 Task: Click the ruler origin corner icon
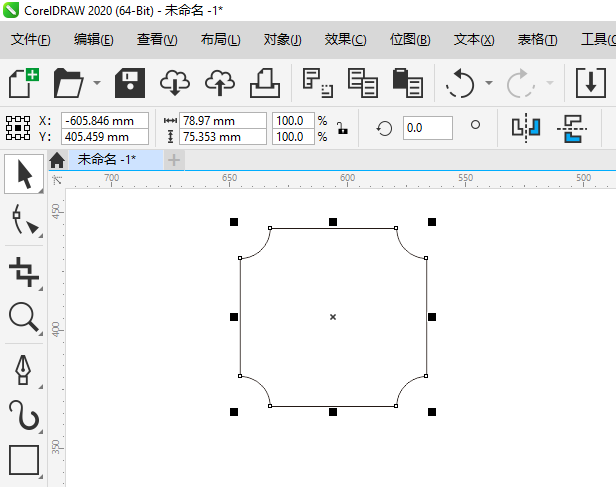point(57,180)
